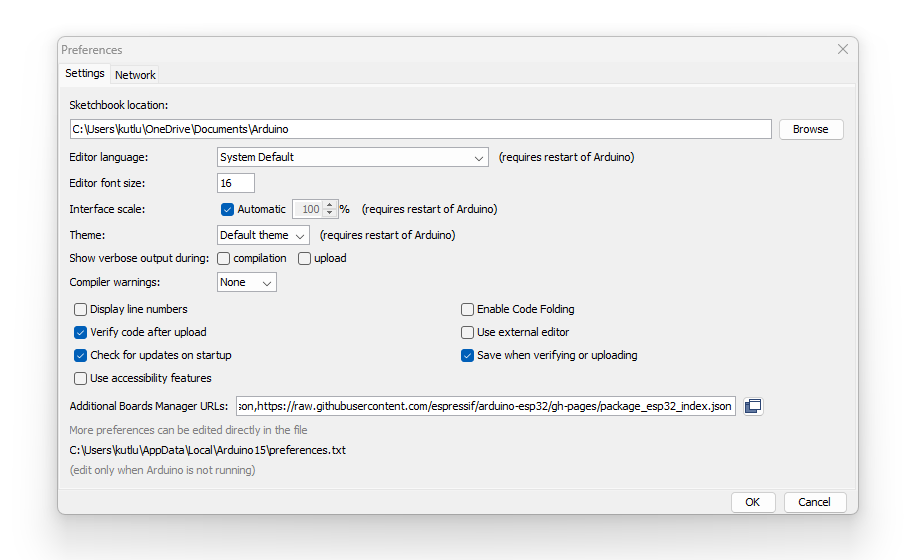Disable Save when verifying or uploading
Viewport: 905px width, 560px height.
467,355
